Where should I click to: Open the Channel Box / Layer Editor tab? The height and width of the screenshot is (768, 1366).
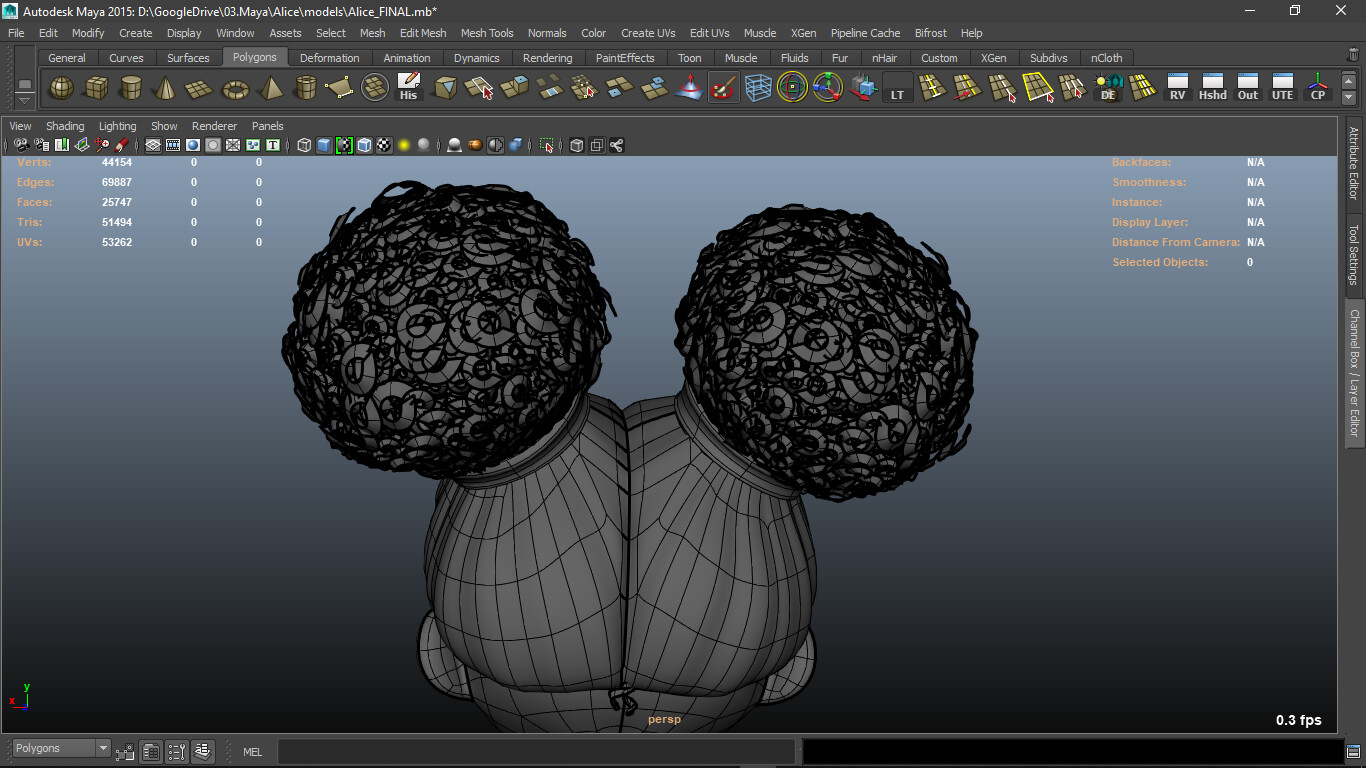tap(1354, 372)
